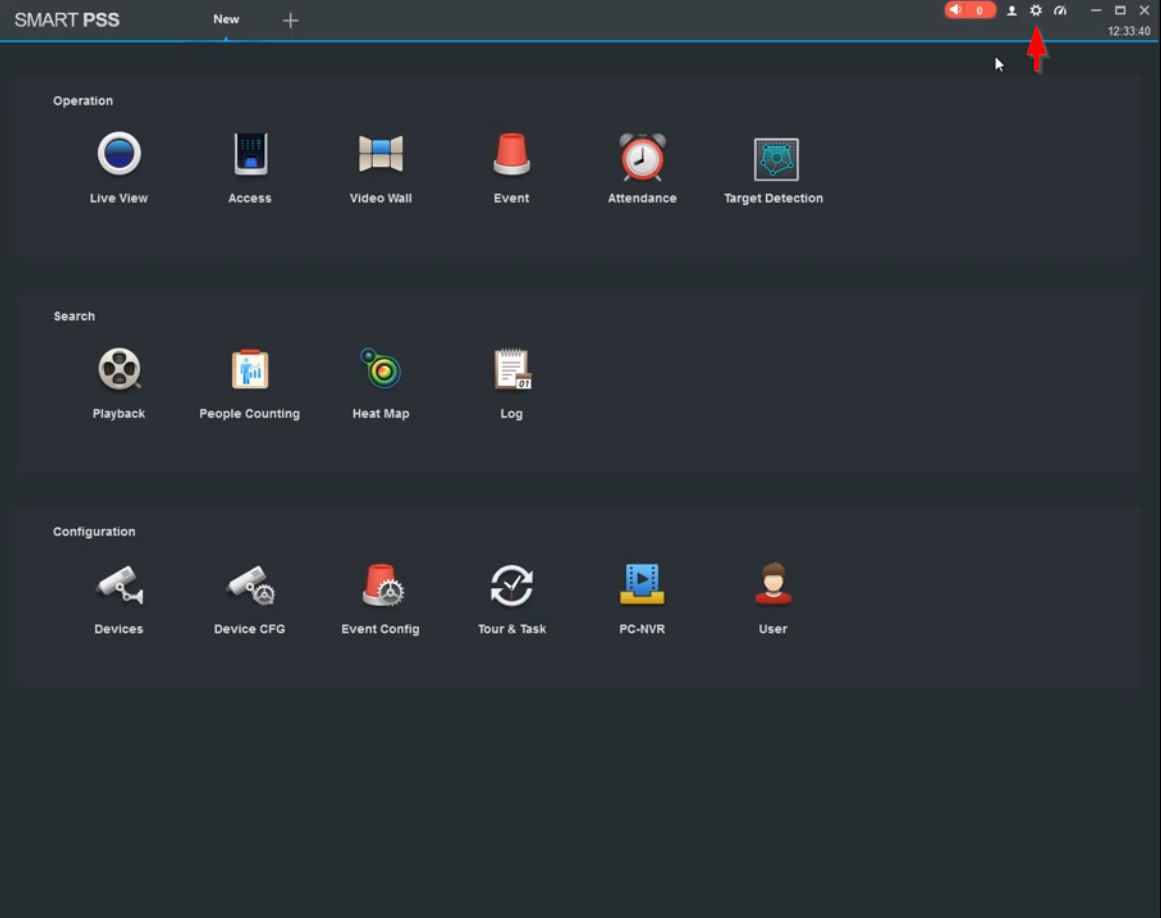This screenshot has height=918, width=1161.
Task: Open the Attendance clock module
Action: [642, 167]
